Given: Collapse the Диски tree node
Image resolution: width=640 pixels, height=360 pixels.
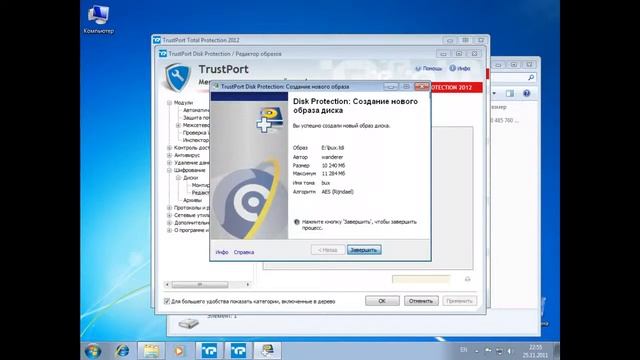Looking at the screenshot, I should click(x=178, y=178).
